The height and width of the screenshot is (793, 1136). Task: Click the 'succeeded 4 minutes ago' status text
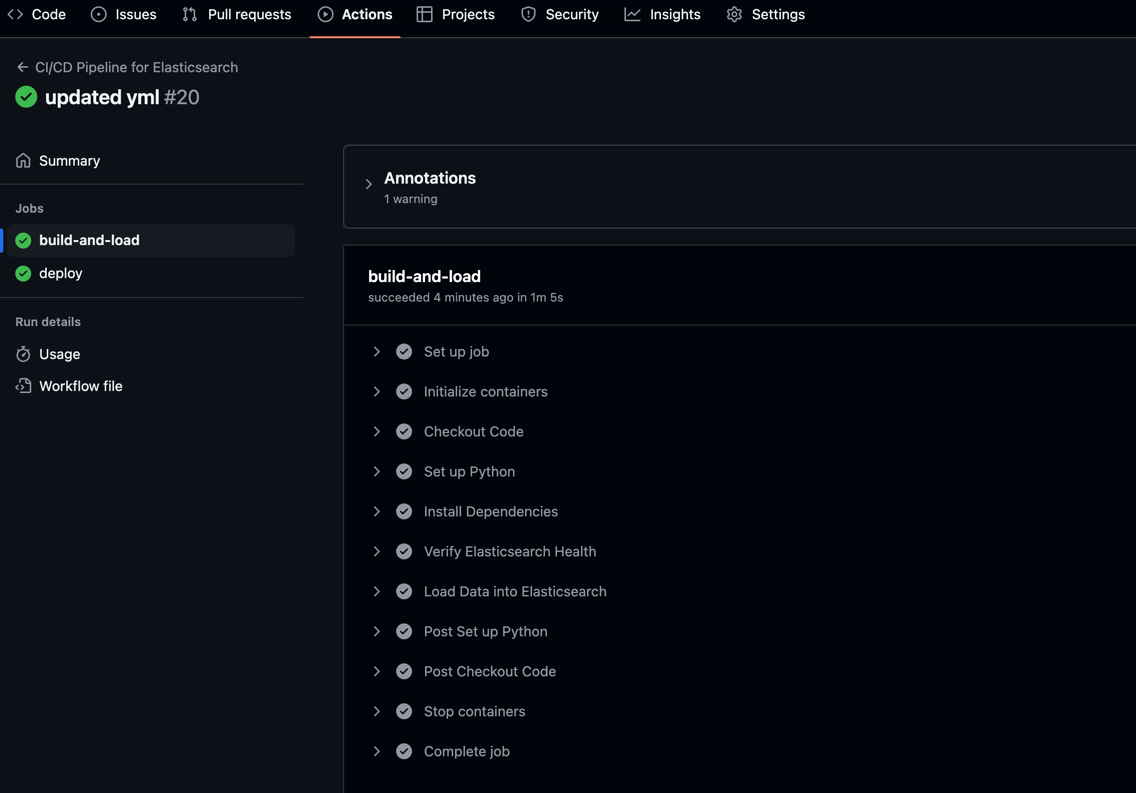coord(465,298)
